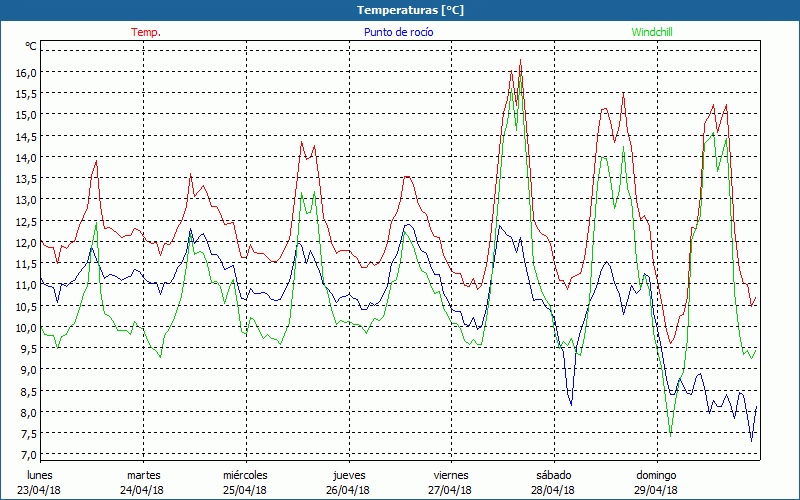Click the miércoles 25/04/18 date label
Image resolution: width=800 pixels, height=500 pixels.
coord(245,482)
